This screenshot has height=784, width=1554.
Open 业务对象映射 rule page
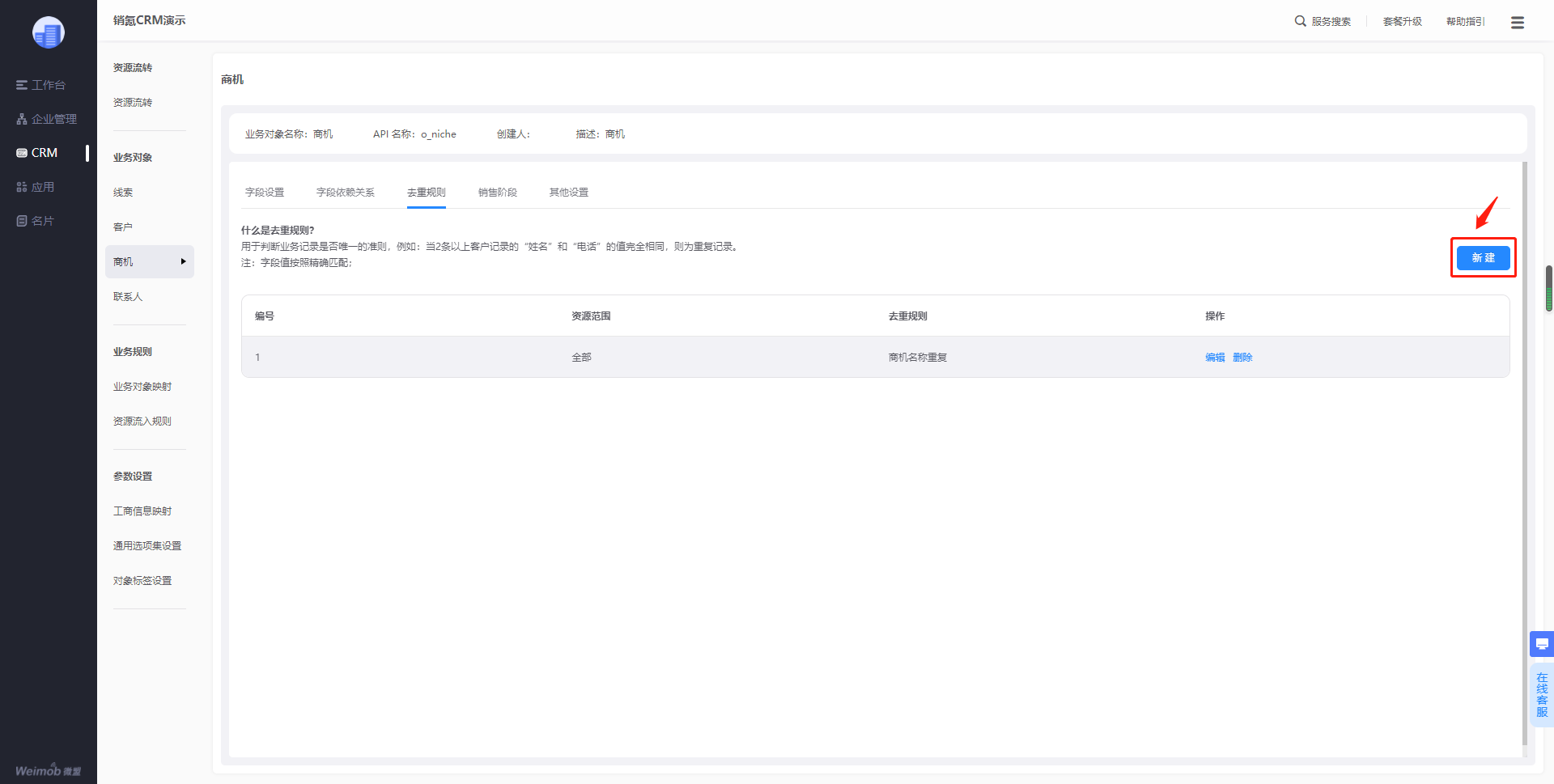click(x=142, y=387)
